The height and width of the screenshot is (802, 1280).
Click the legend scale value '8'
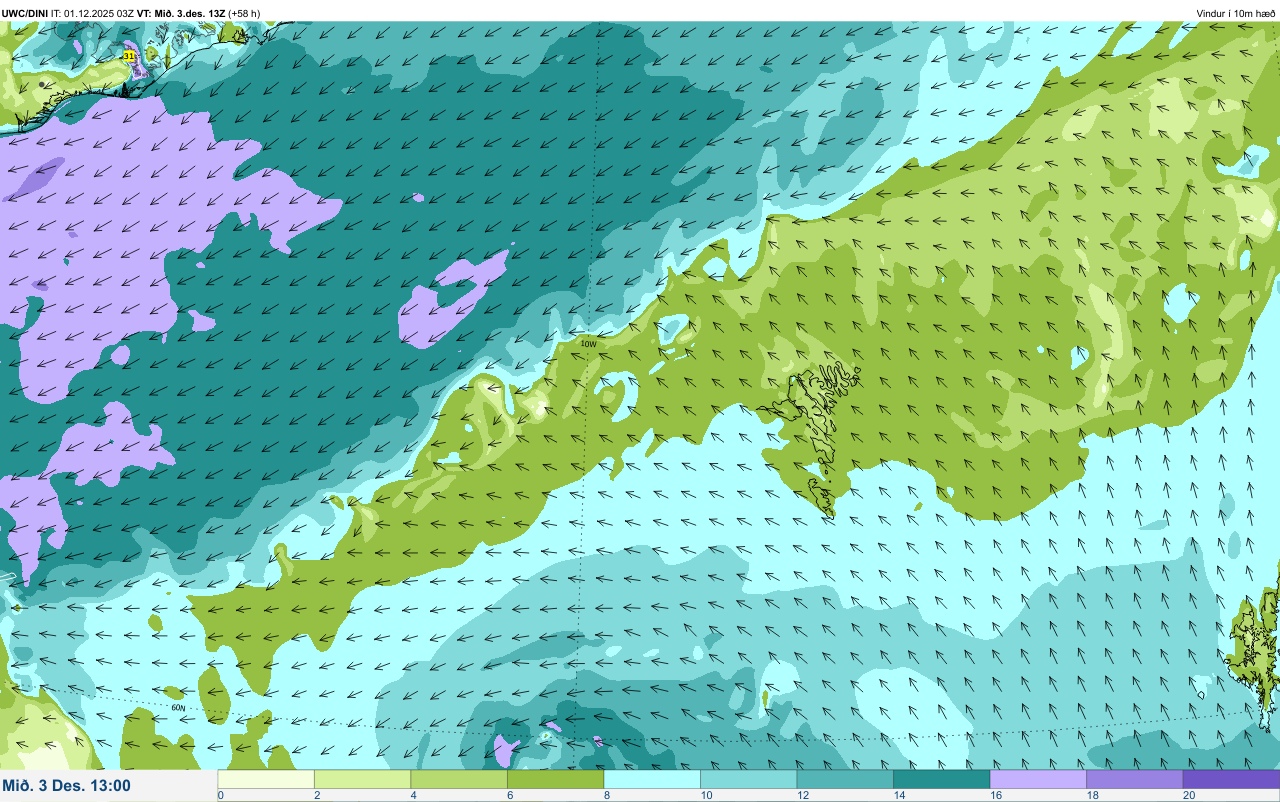coord(605,795)
